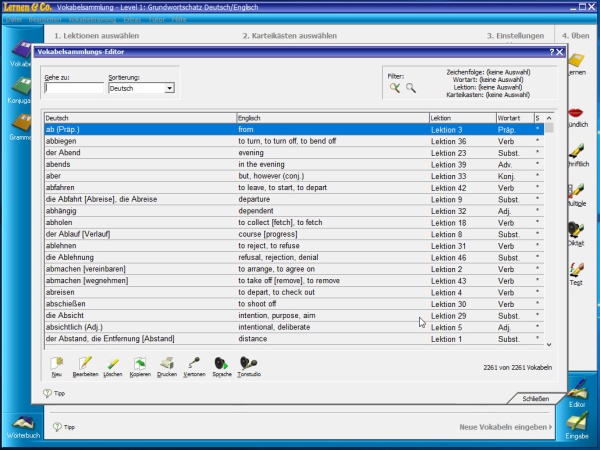Click the Neu (new vocabulary) icon
This screenshot has width=600, height=450.
point(57,363)
